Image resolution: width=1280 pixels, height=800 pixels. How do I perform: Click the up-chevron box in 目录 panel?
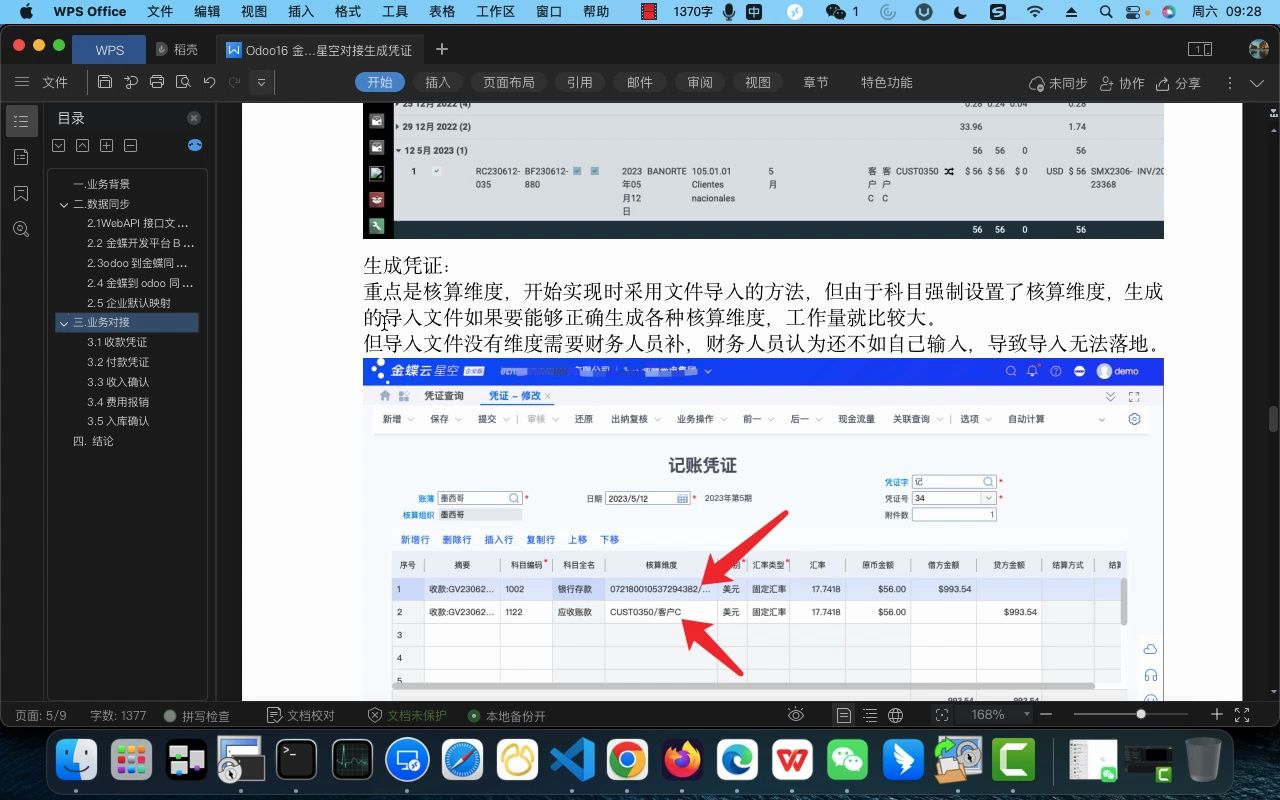point(82,145)
